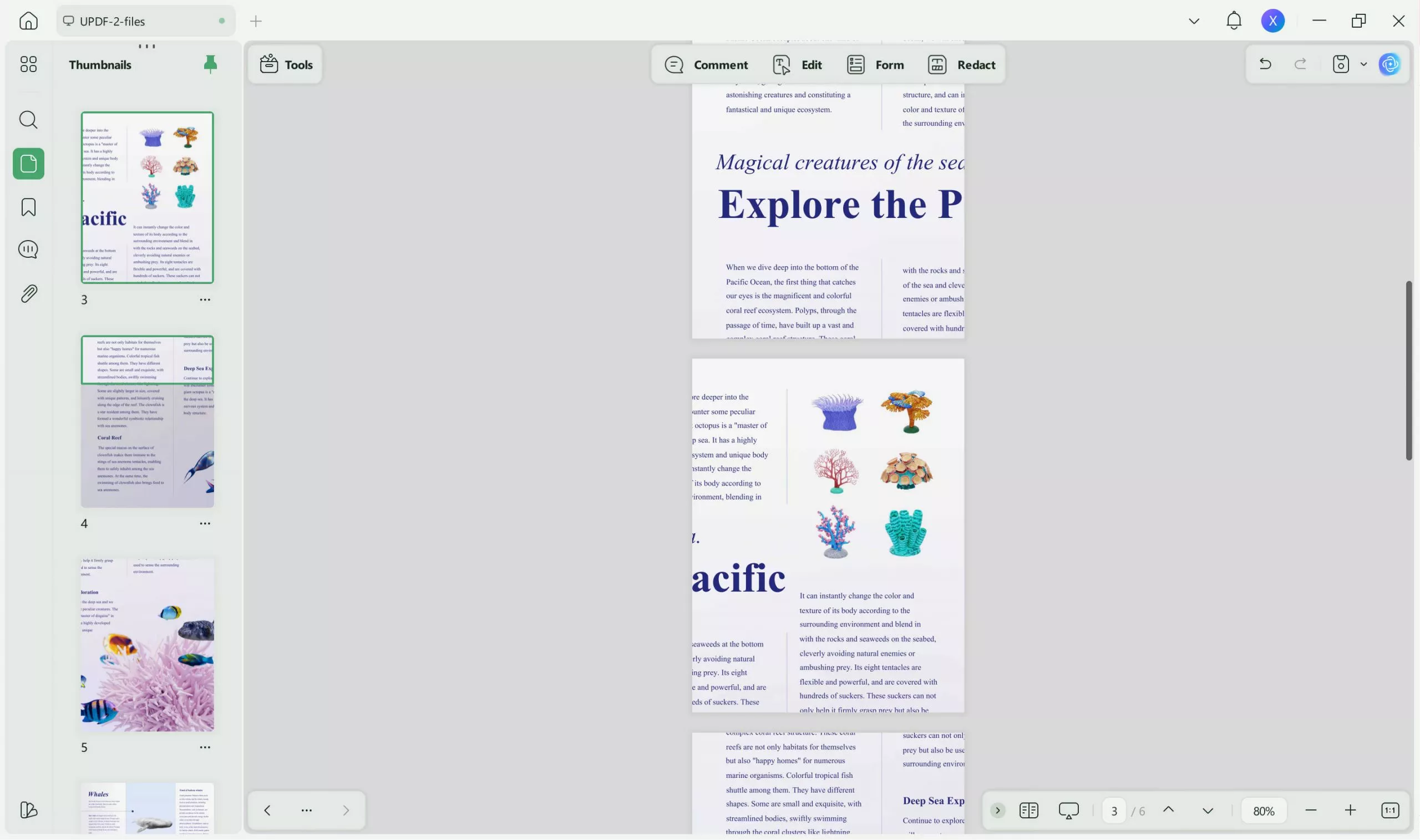Open Search in the sidebar

pos(28,119)
